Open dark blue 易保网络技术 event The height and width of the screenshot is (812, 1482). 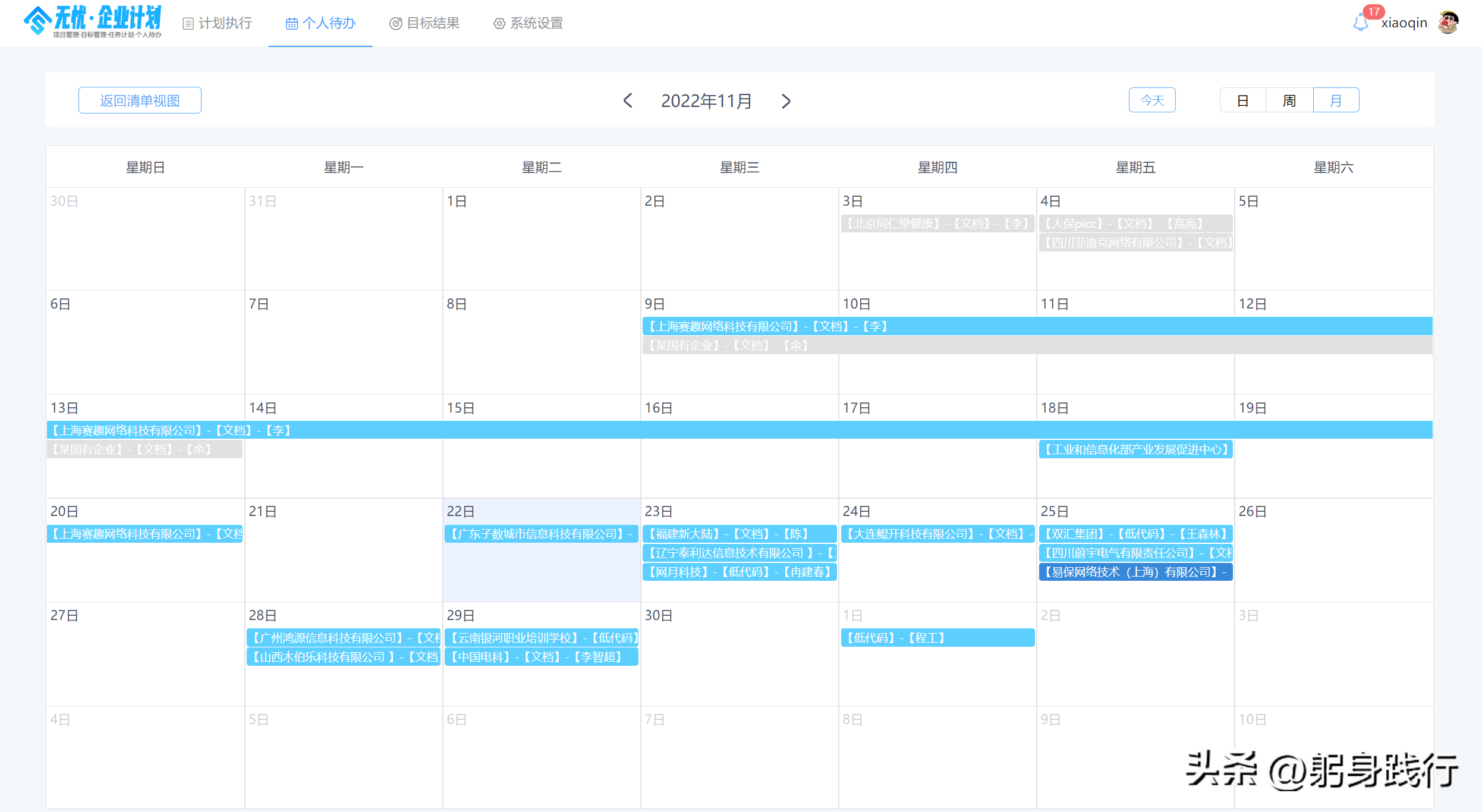tap(1135, 572)
